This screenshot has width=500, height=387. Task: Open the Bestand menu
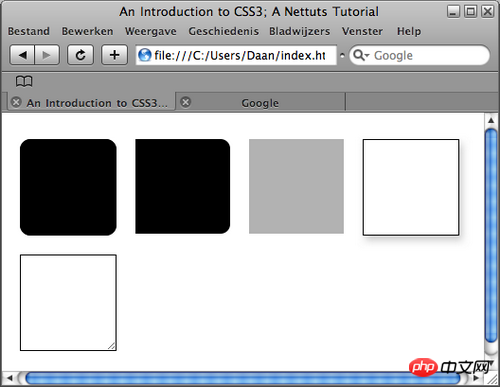pos(29,31)
